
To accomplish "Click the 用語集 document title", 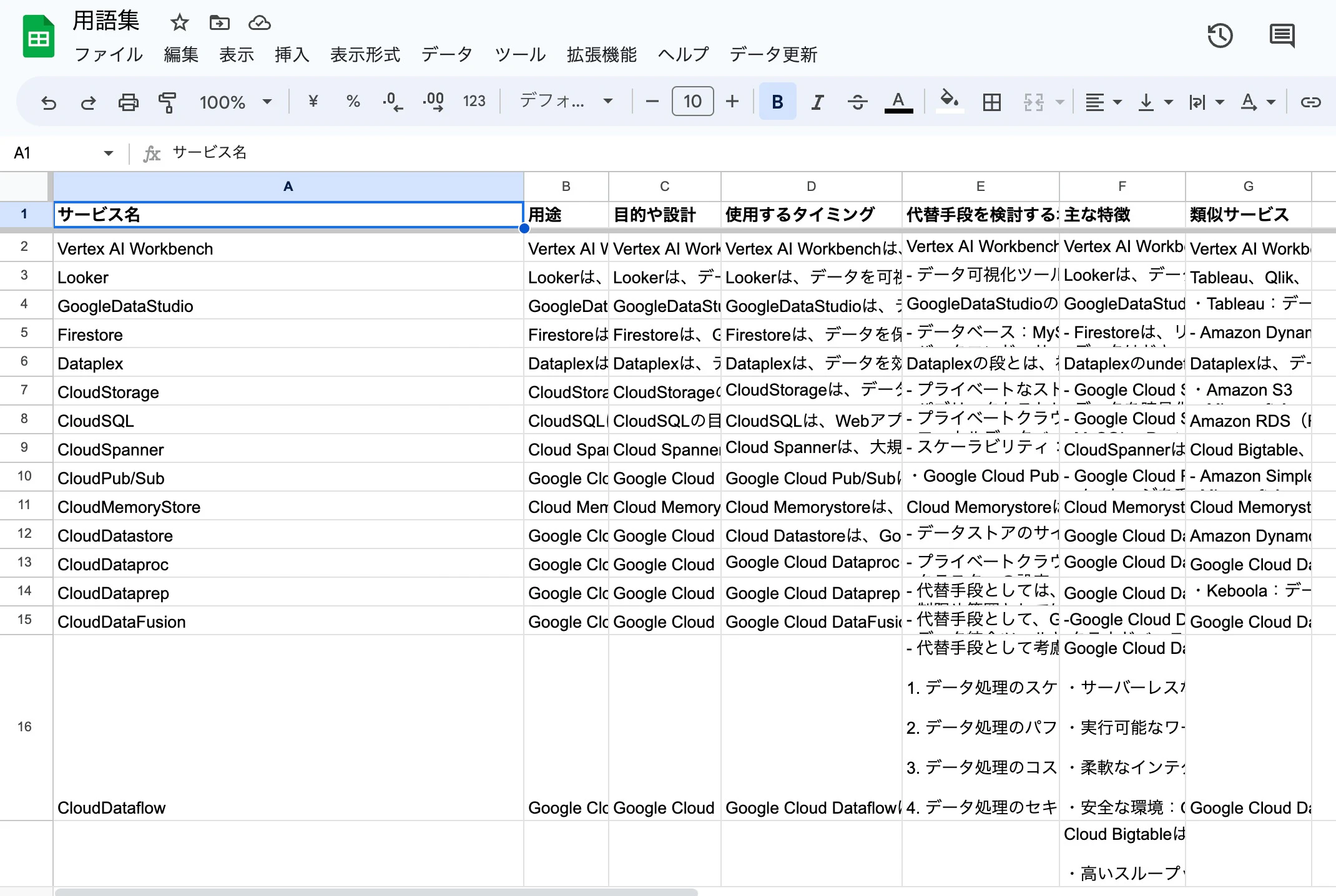I will [x=106, y=21].
